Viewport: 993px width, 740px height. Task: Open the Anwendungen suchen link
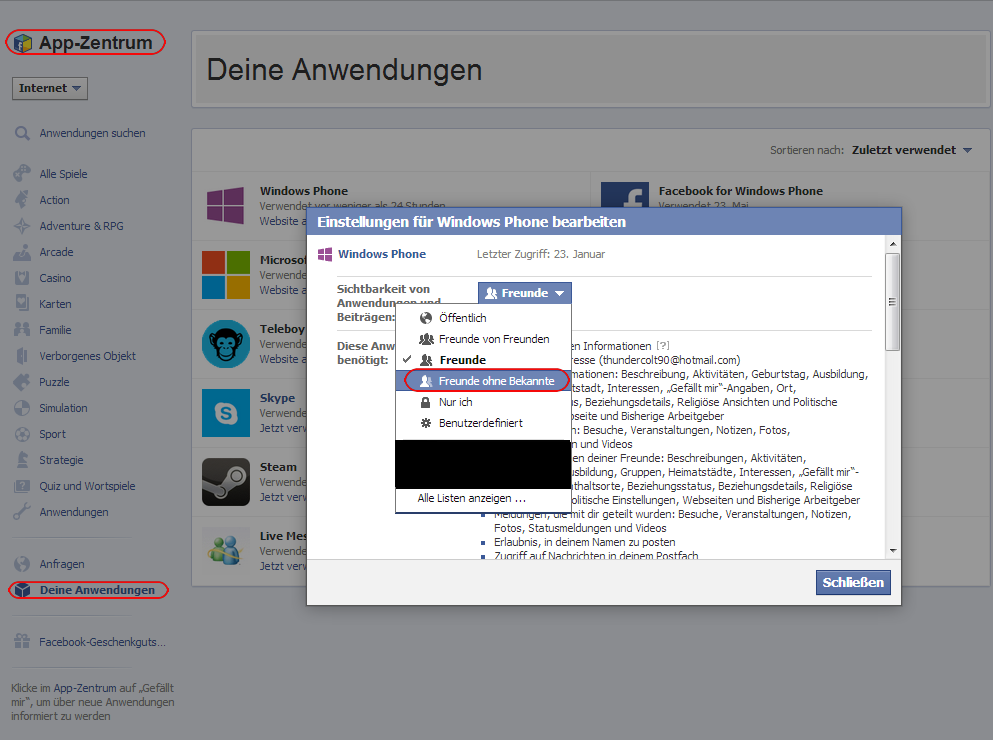click(92, 133)
